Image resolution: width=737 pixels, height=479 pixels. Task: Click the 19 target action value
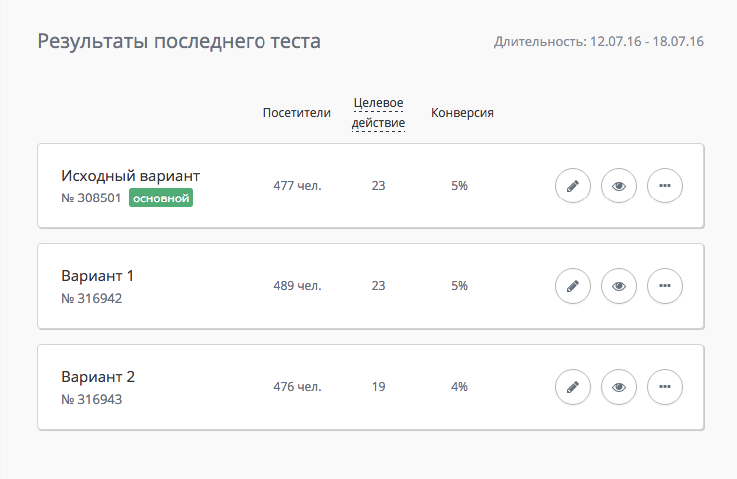click(x=378, y=387)
